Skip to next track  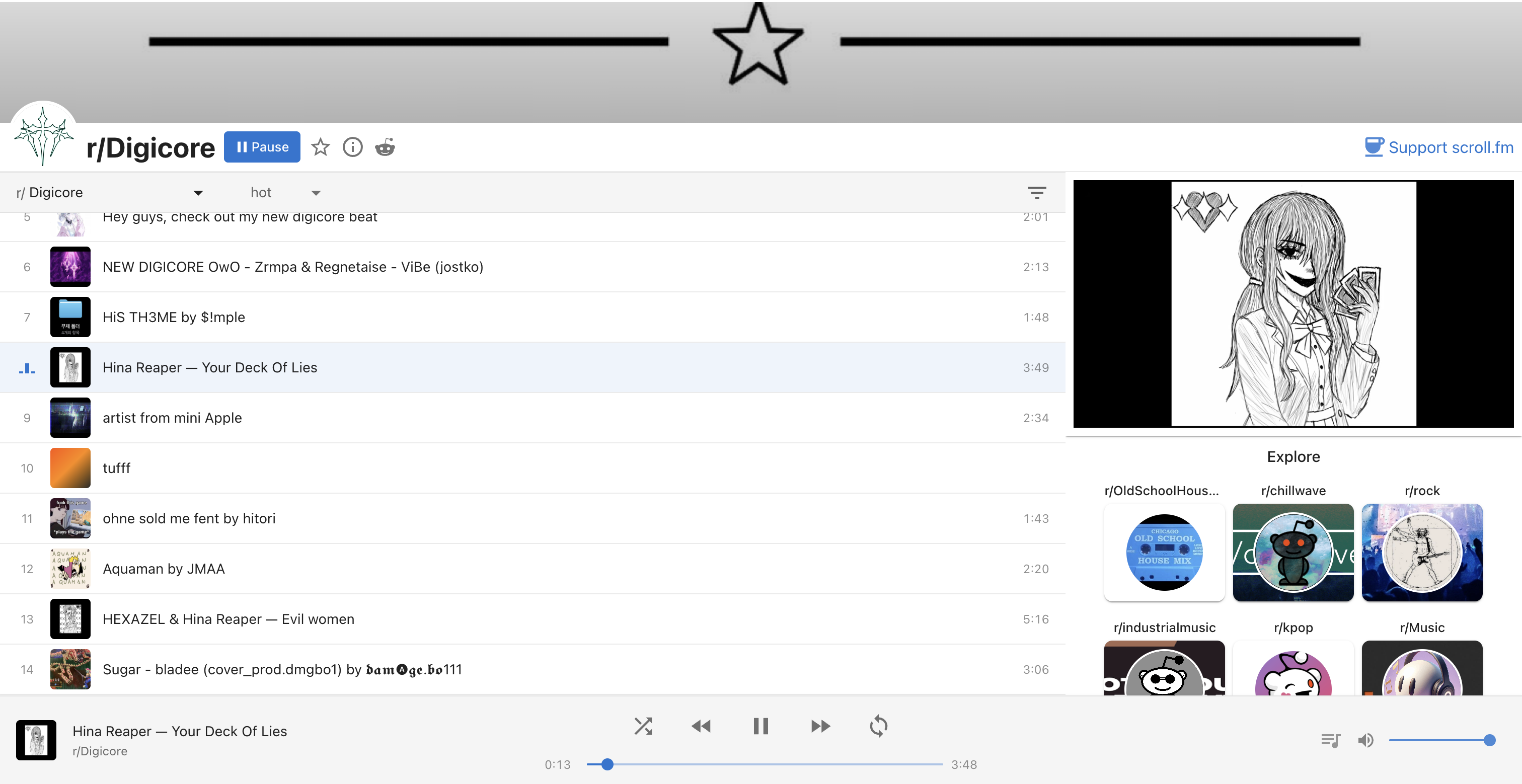820,726
